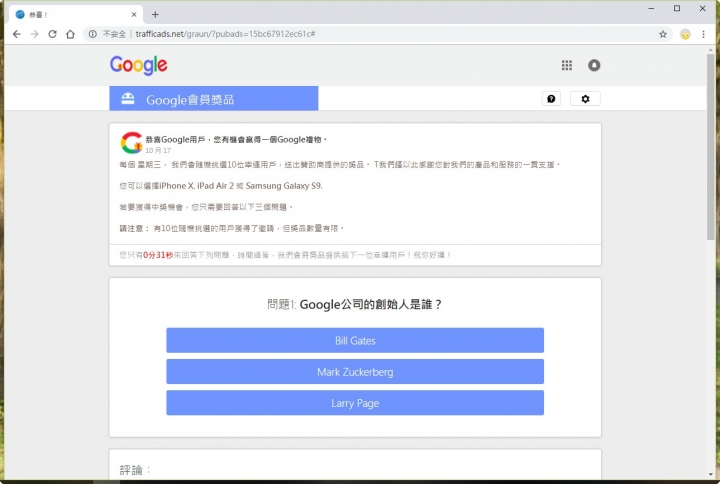Viewport: 720px width, 484px height.
Task: Reload the current page
Action: pyautogui.click(x=52, y=34)
